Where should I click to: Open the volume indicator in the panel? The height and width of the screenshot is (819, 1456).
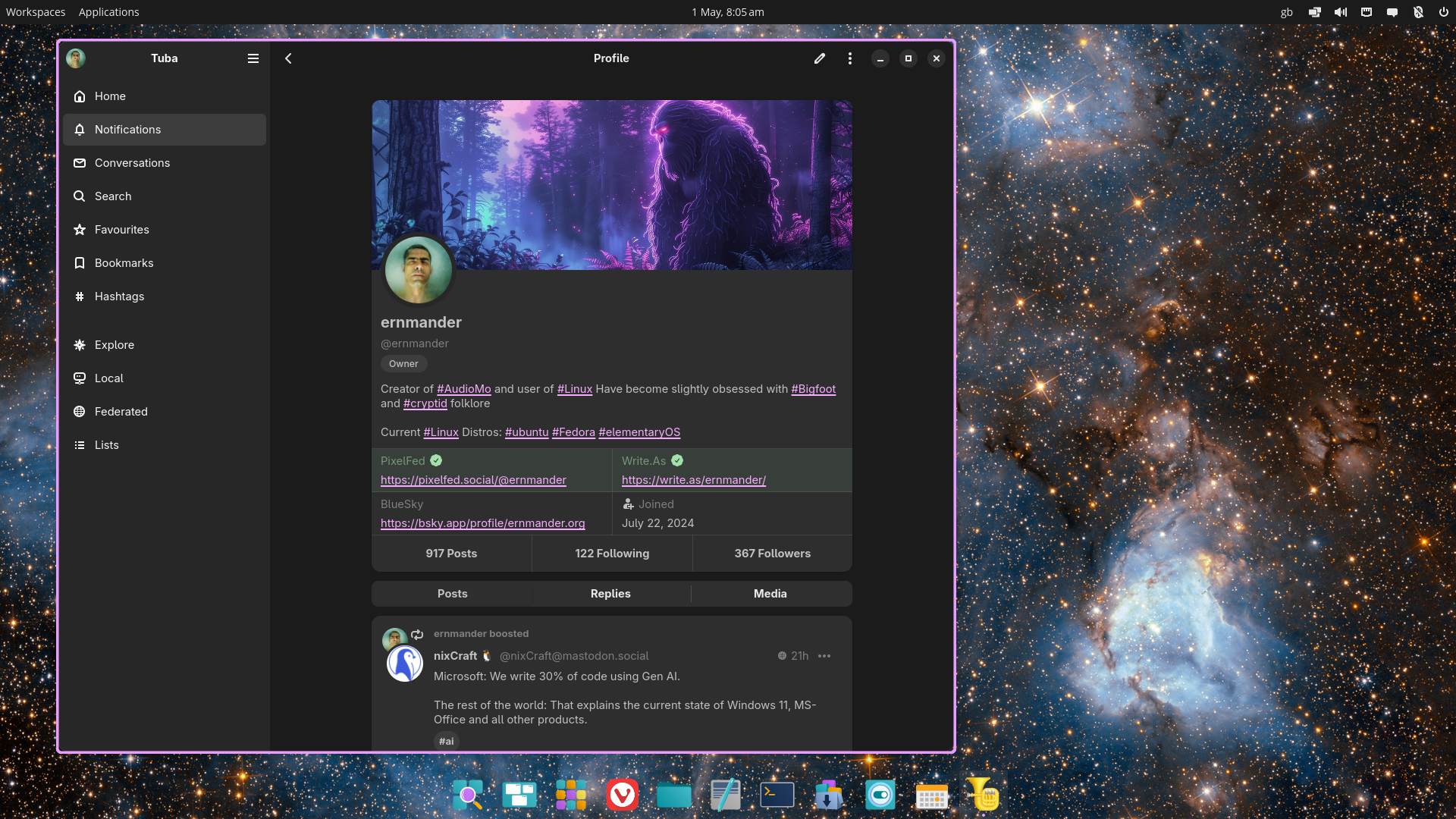coord(1341,12)
